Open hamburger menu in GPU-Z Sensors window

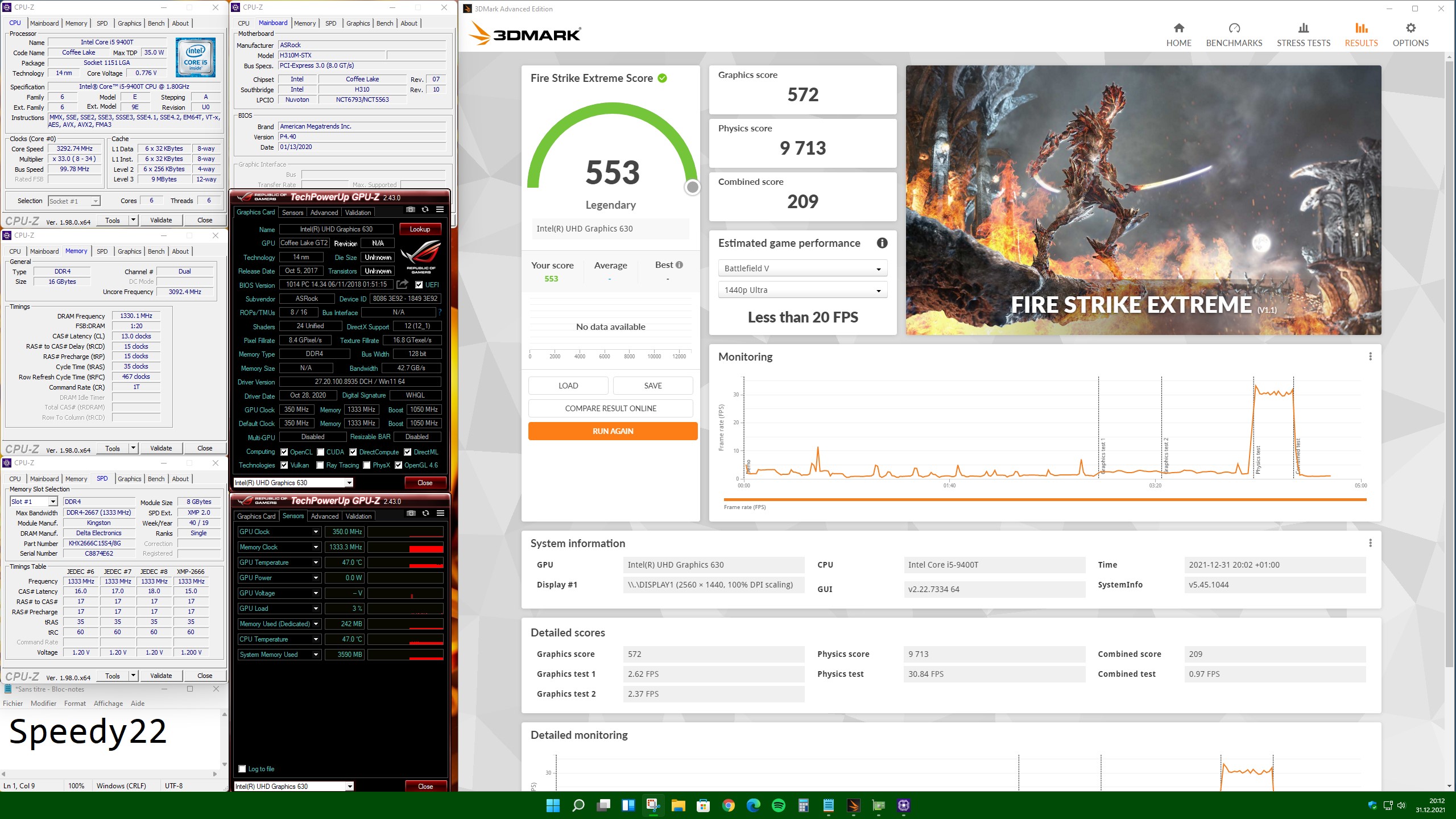pos(440,514)
